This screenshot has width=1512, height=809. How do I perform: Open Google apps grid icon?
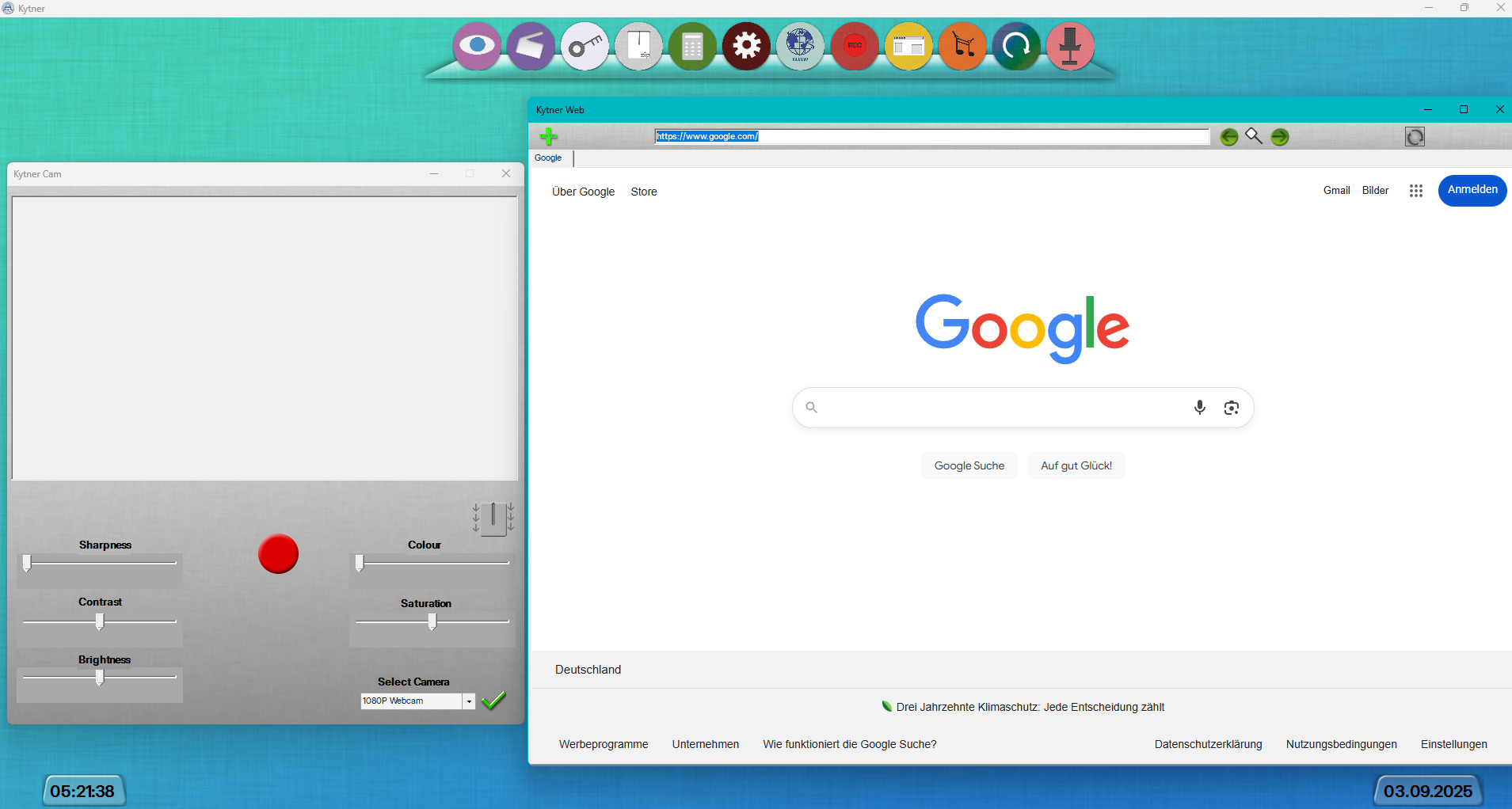pyautogui.click(x=1416, y=191)
